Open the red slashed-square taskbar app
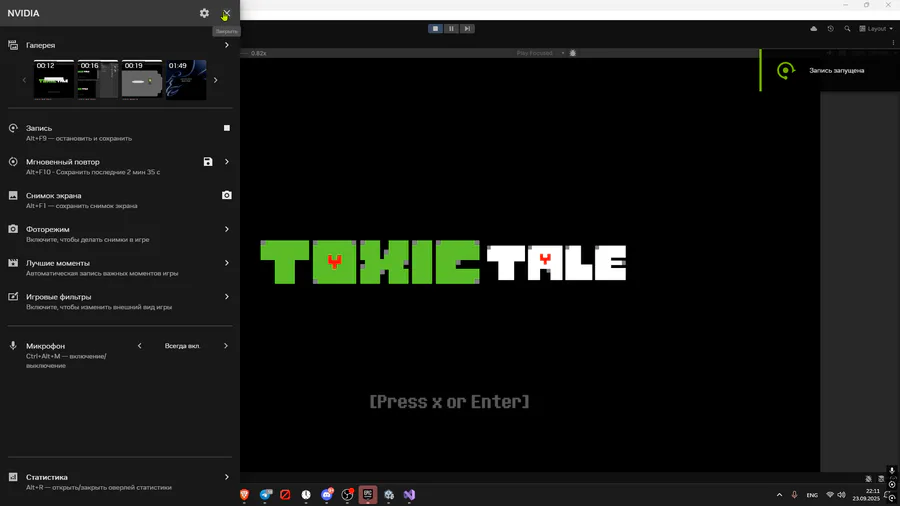The image size is (900, 506). pos(285,495)
